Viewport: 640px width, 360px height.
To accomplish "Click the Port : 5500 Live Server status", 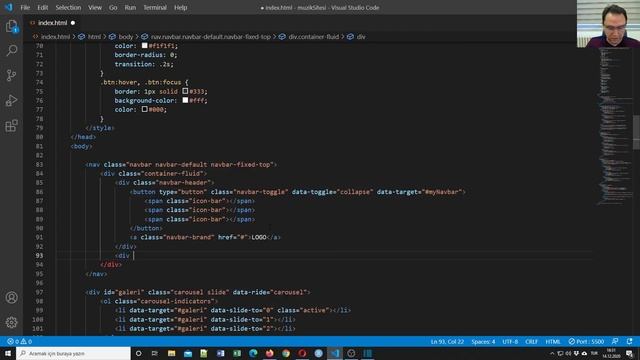I will click(x=586, y=341).
